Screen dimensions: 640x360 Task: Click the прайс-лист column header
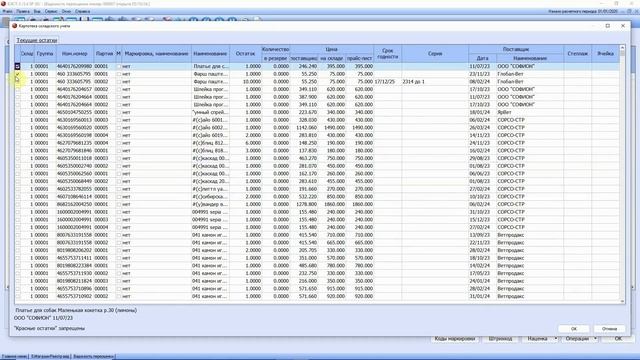359,58
